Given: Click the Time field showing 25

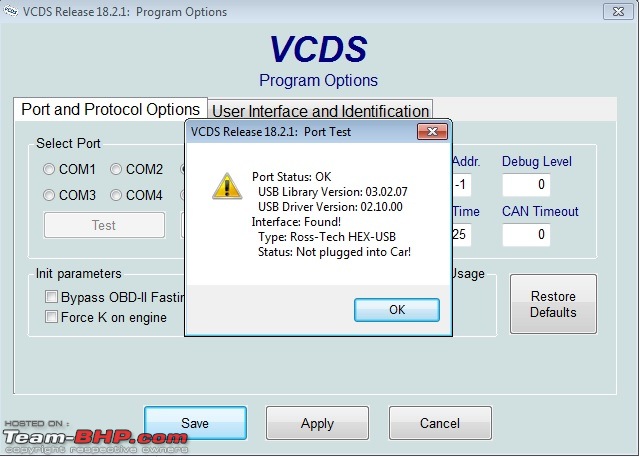Looking at the screenshot, I should (x=462, y=234).
